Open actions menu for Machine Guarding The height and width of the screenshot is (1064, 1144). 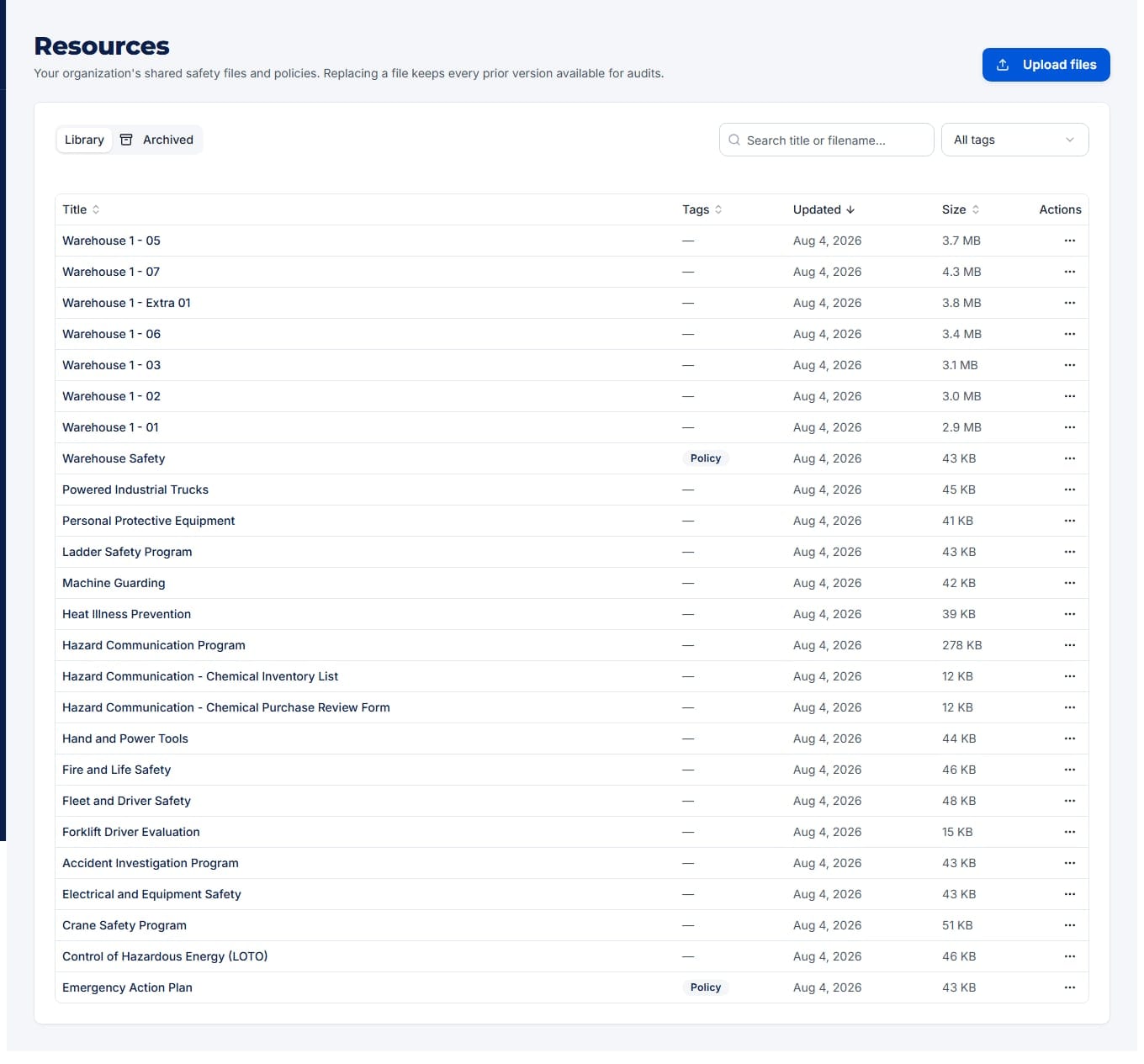[x=1069, y=583]
